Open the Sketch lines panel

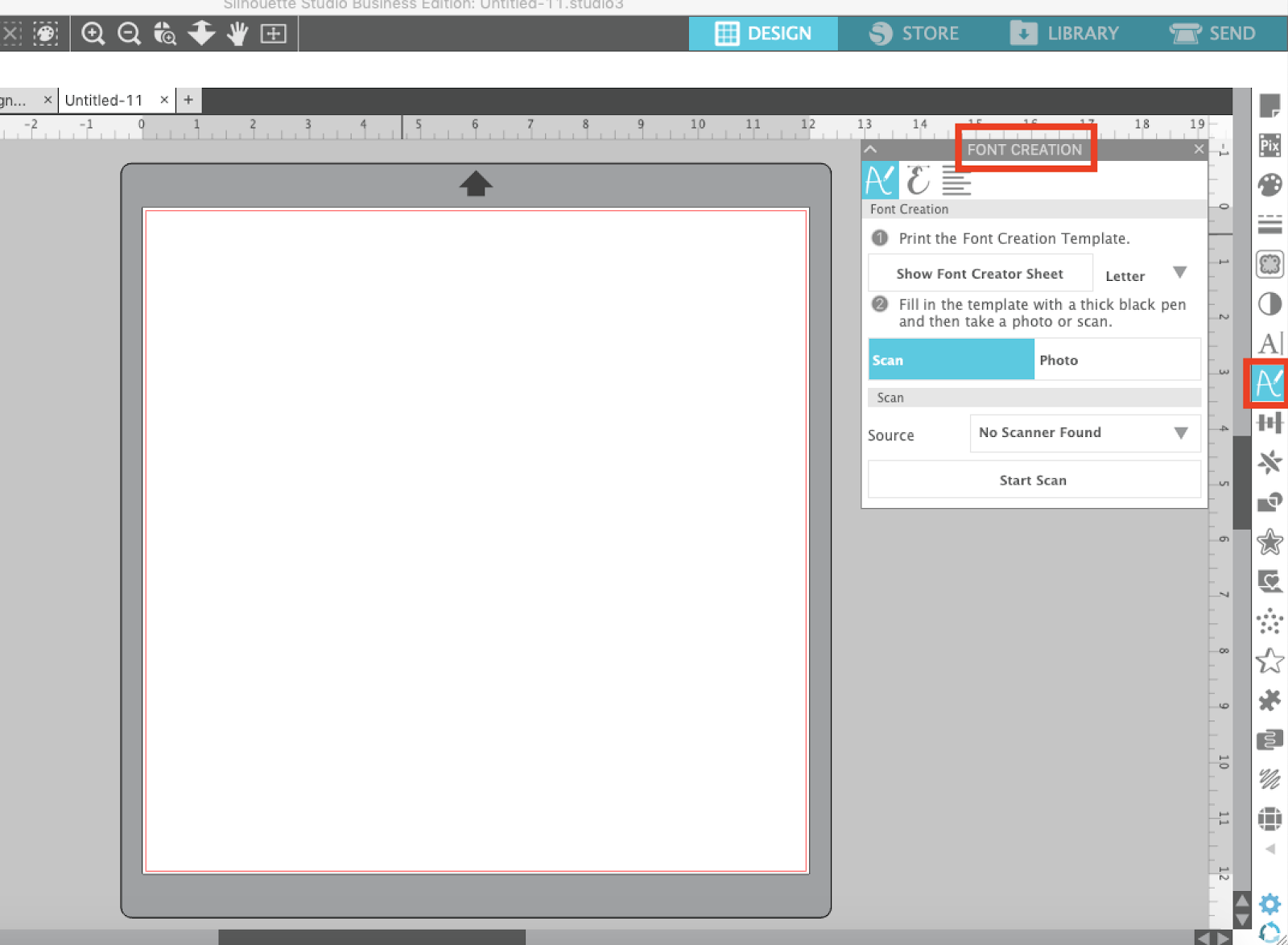[1269, 779]
